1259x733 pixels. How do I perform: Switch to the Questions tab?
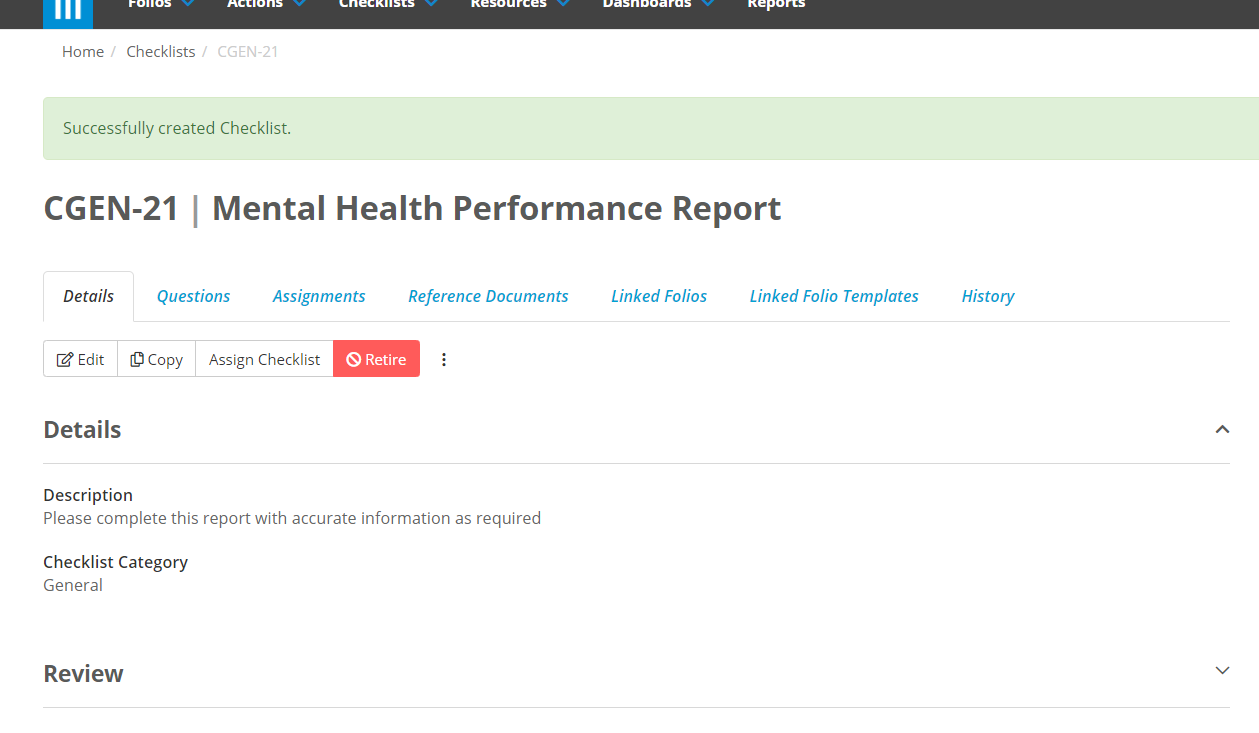point(193,296)
